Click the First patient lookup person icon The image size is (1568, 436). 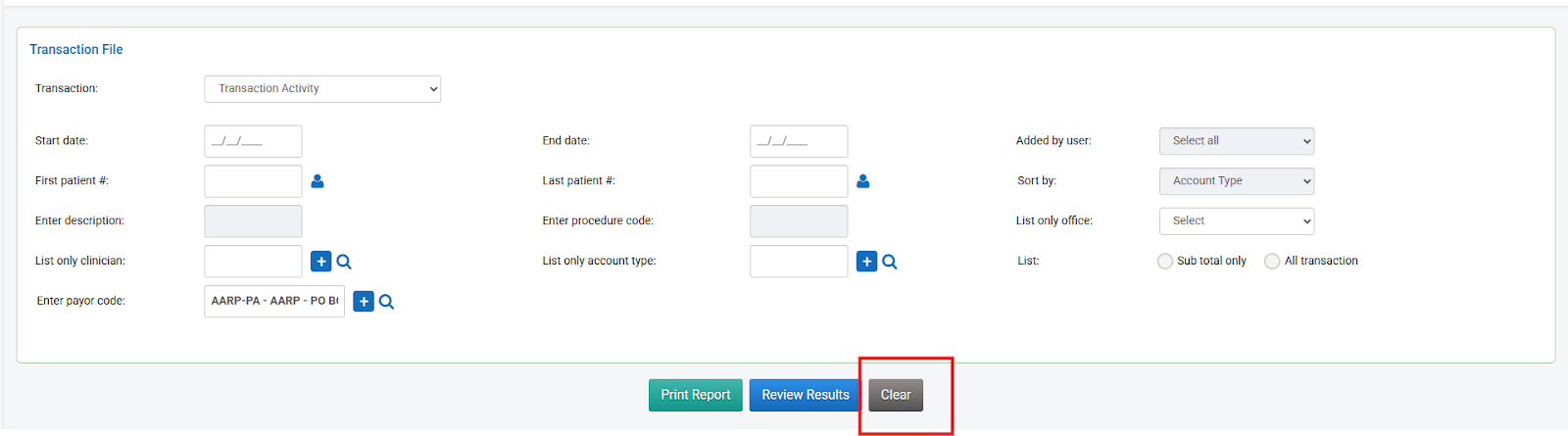pos(318,181)
